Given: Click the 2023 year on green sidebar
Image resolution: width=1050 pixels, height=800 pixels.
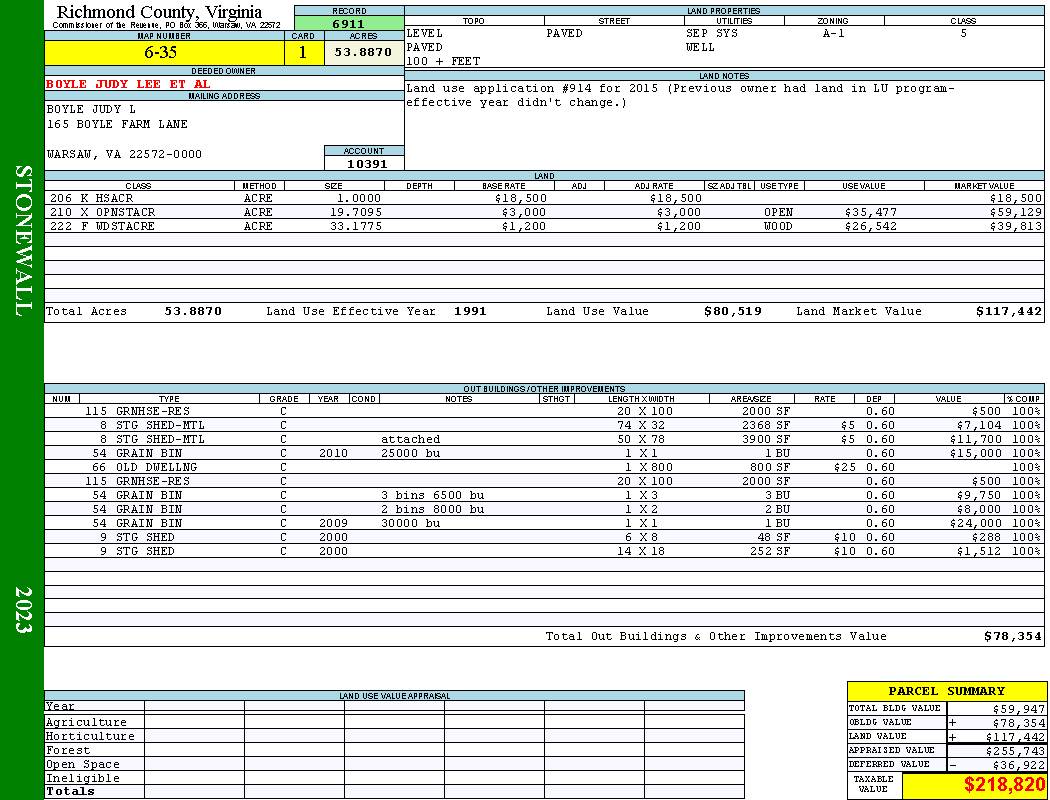Looking at the screenshot, I should tap(22, 609).
